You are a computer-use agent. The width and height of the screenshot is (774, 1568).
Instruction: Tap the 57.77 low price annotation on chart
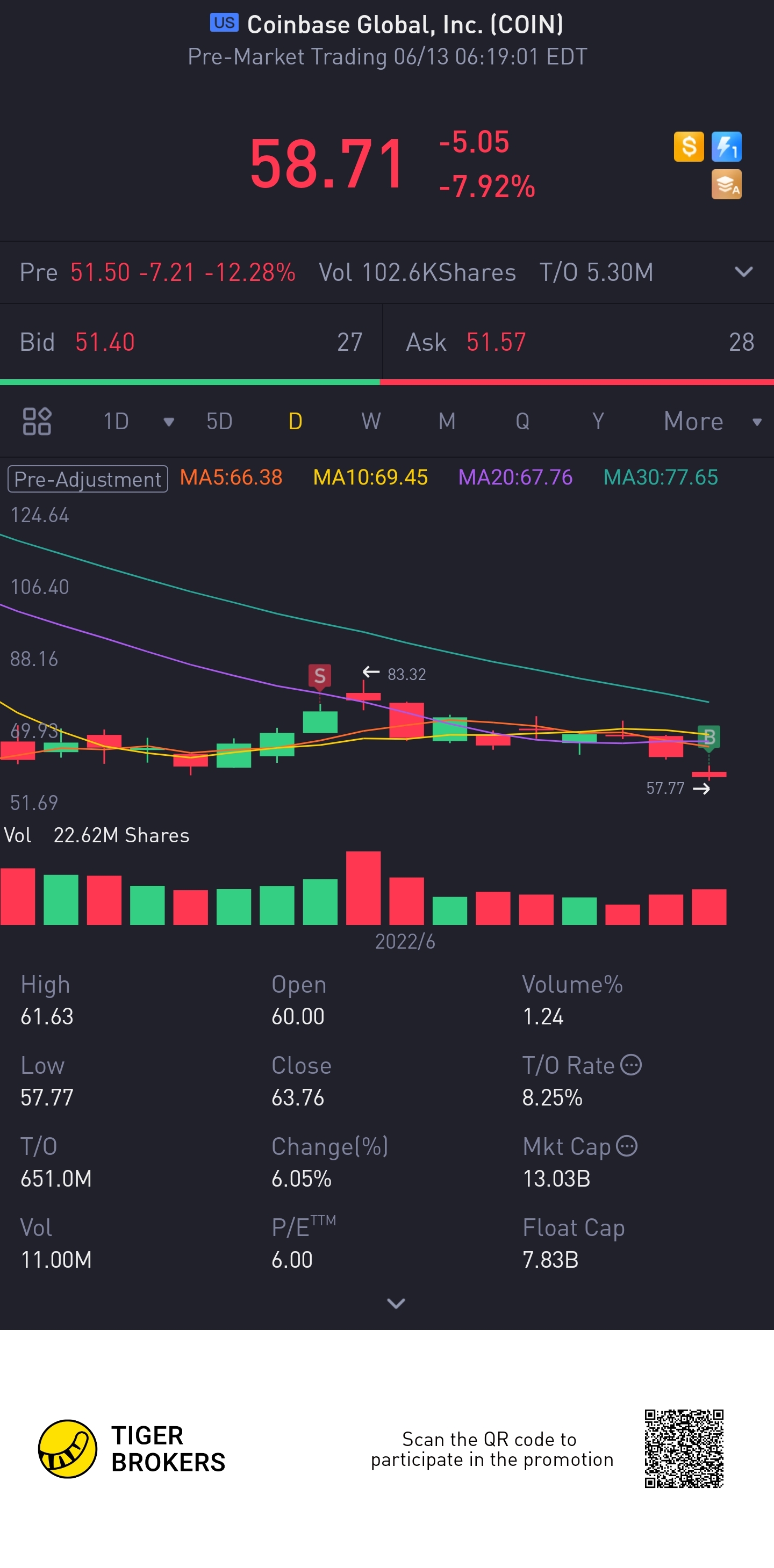coord(665,788)
